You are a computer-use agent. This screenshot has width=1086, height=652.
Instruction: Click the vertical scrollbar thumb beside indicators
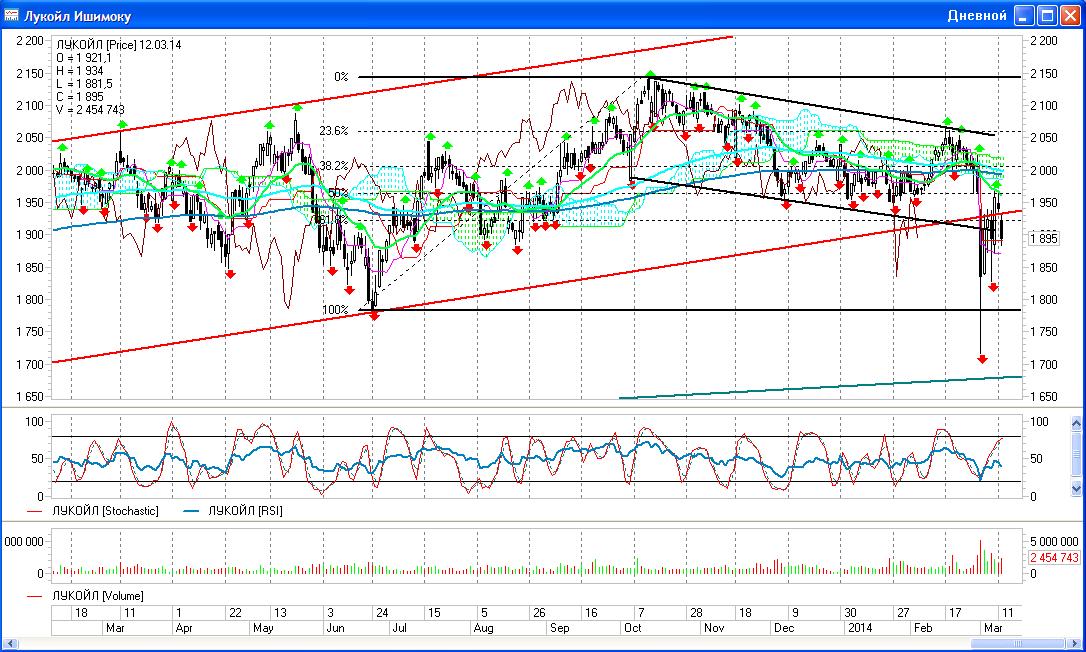coord(1076,454)
